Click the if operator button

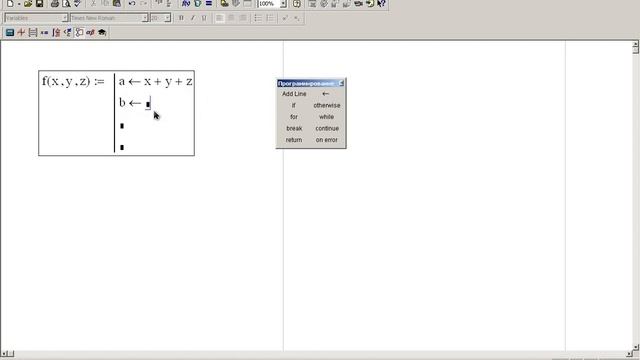tap(294, 105)
